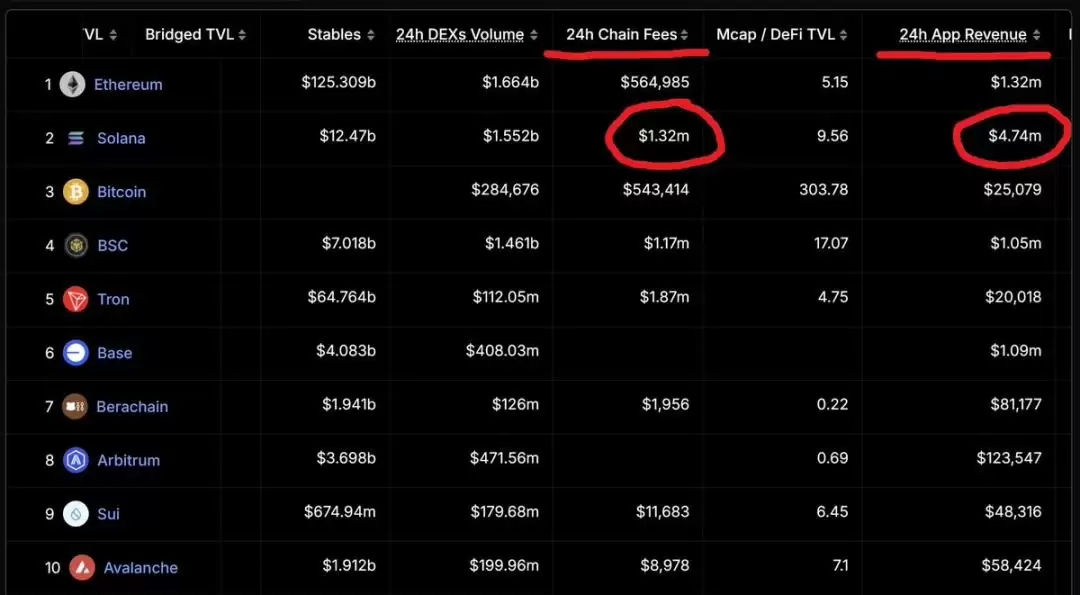
Task: Click the Ethereum chain logo icon
Action: click(72, 85)
